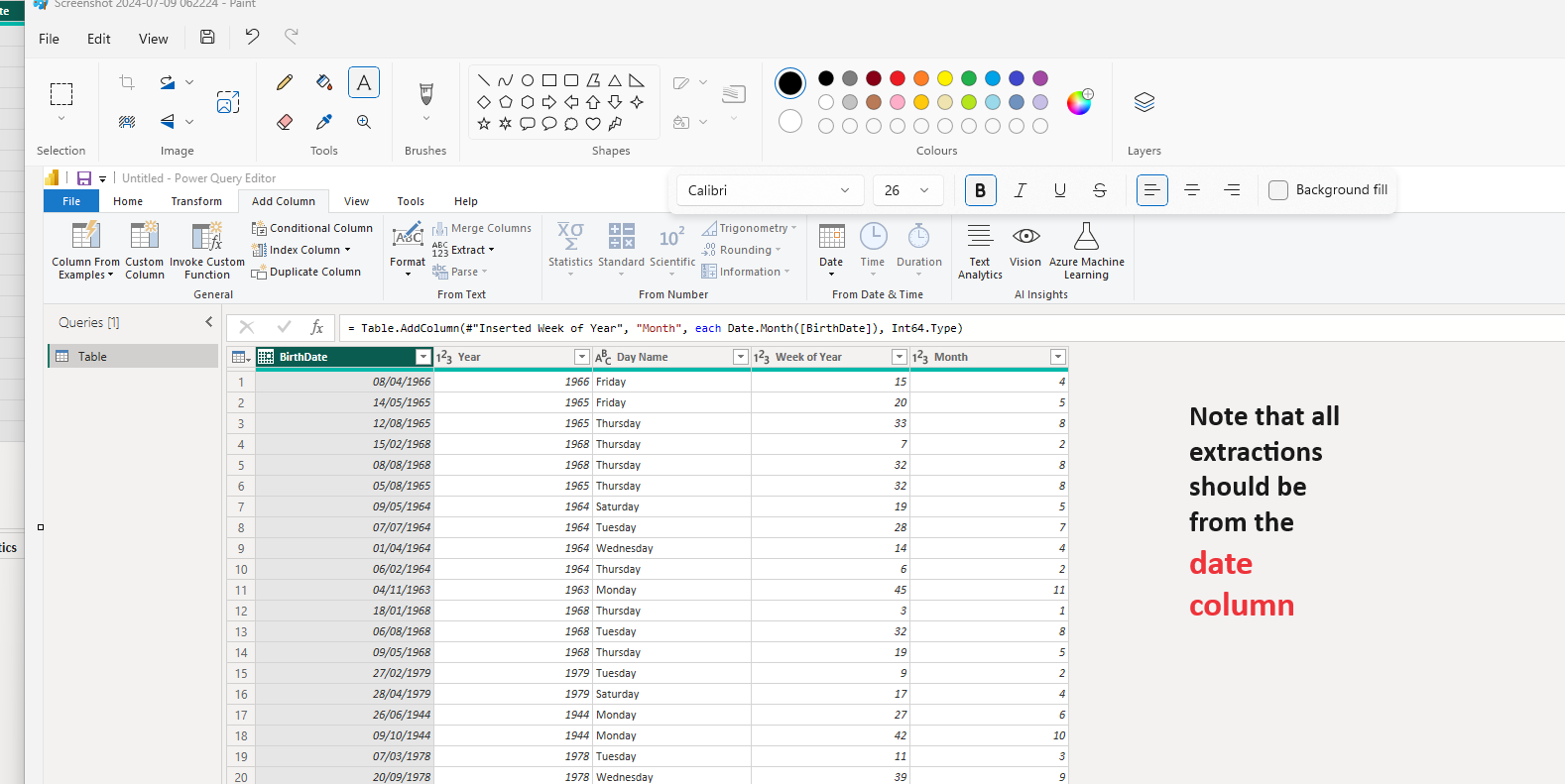Set text alignment to centre

[1192, 190]
